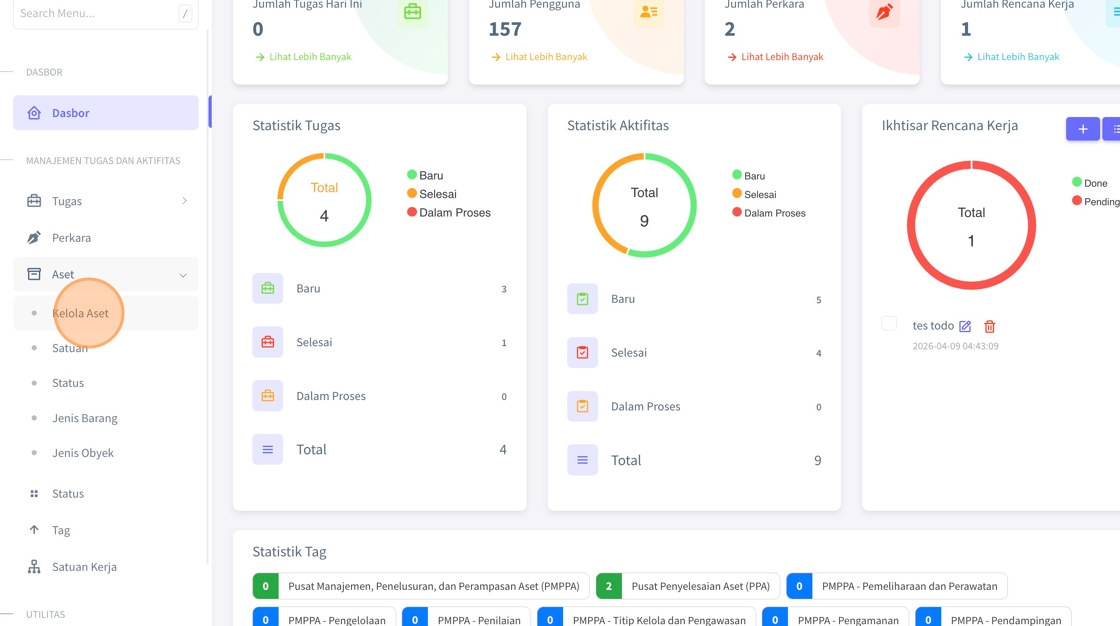Toggle Dalam Proses legend in Statistik Tugas chart
The image size is (1120, 626).
point(449,212)
